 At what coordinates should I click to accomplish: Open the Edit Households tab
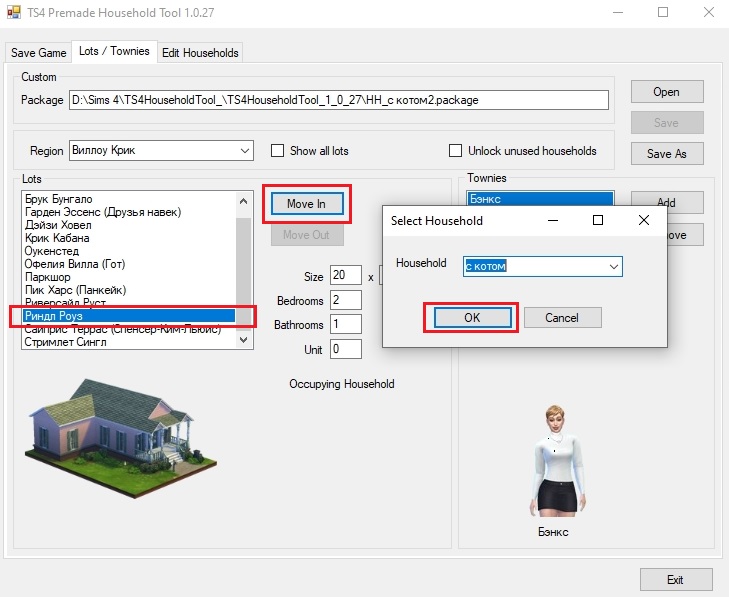tap(200, 53)
